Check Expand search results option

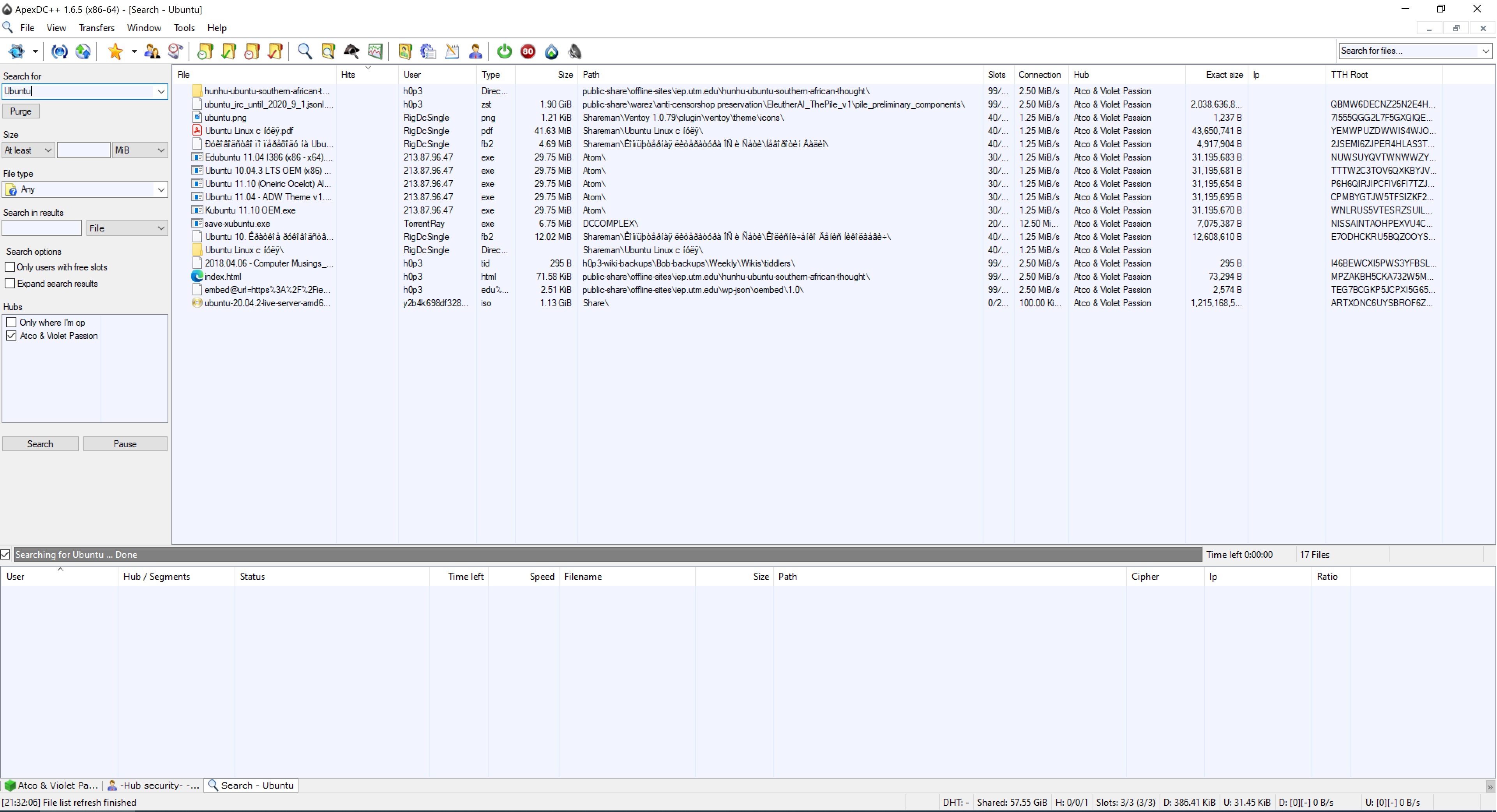click(10, 284)
